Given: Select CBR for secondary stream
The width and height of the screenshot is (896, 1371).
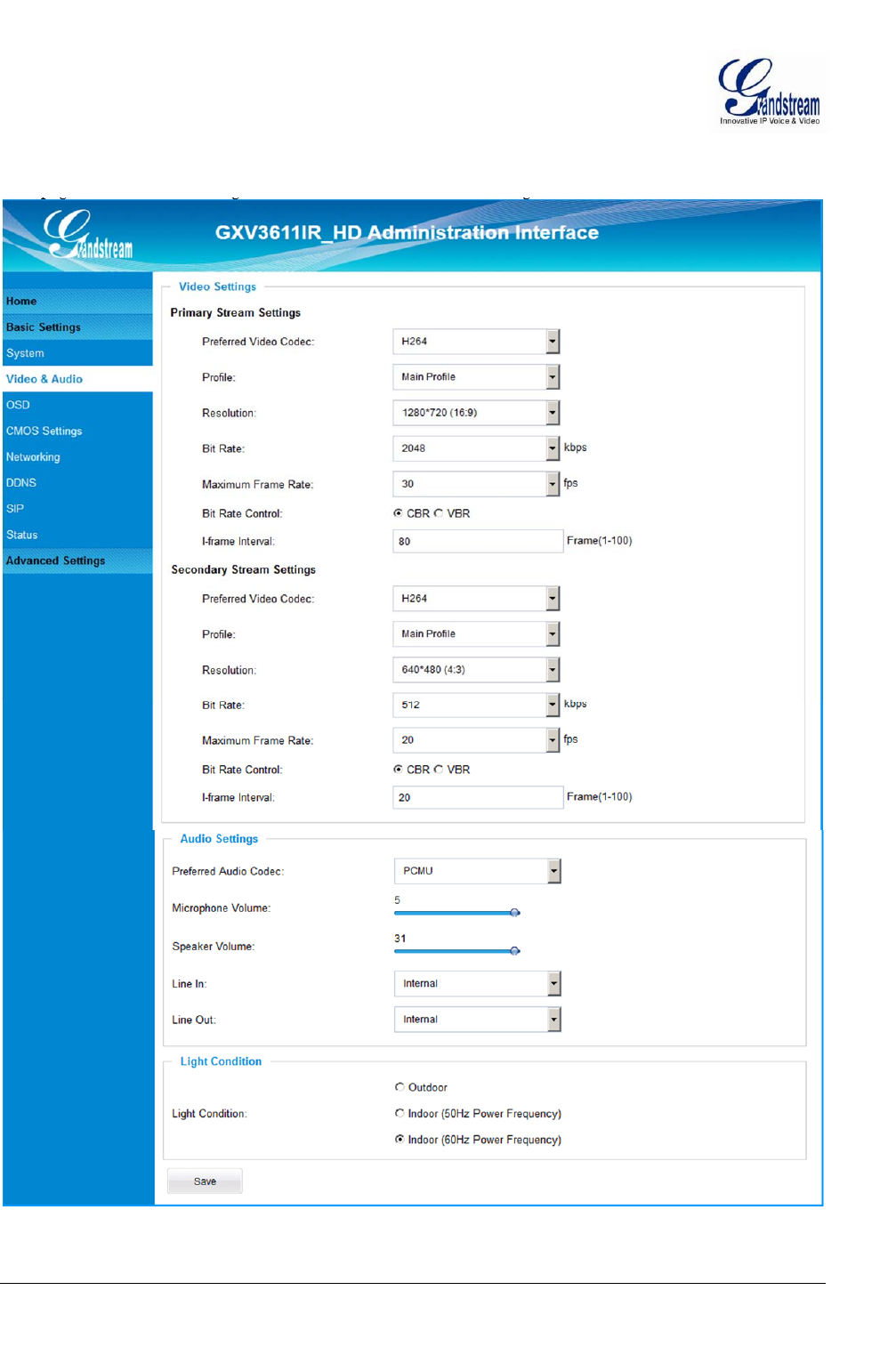Looking at the screenshot, I should [x=398, y=769].
